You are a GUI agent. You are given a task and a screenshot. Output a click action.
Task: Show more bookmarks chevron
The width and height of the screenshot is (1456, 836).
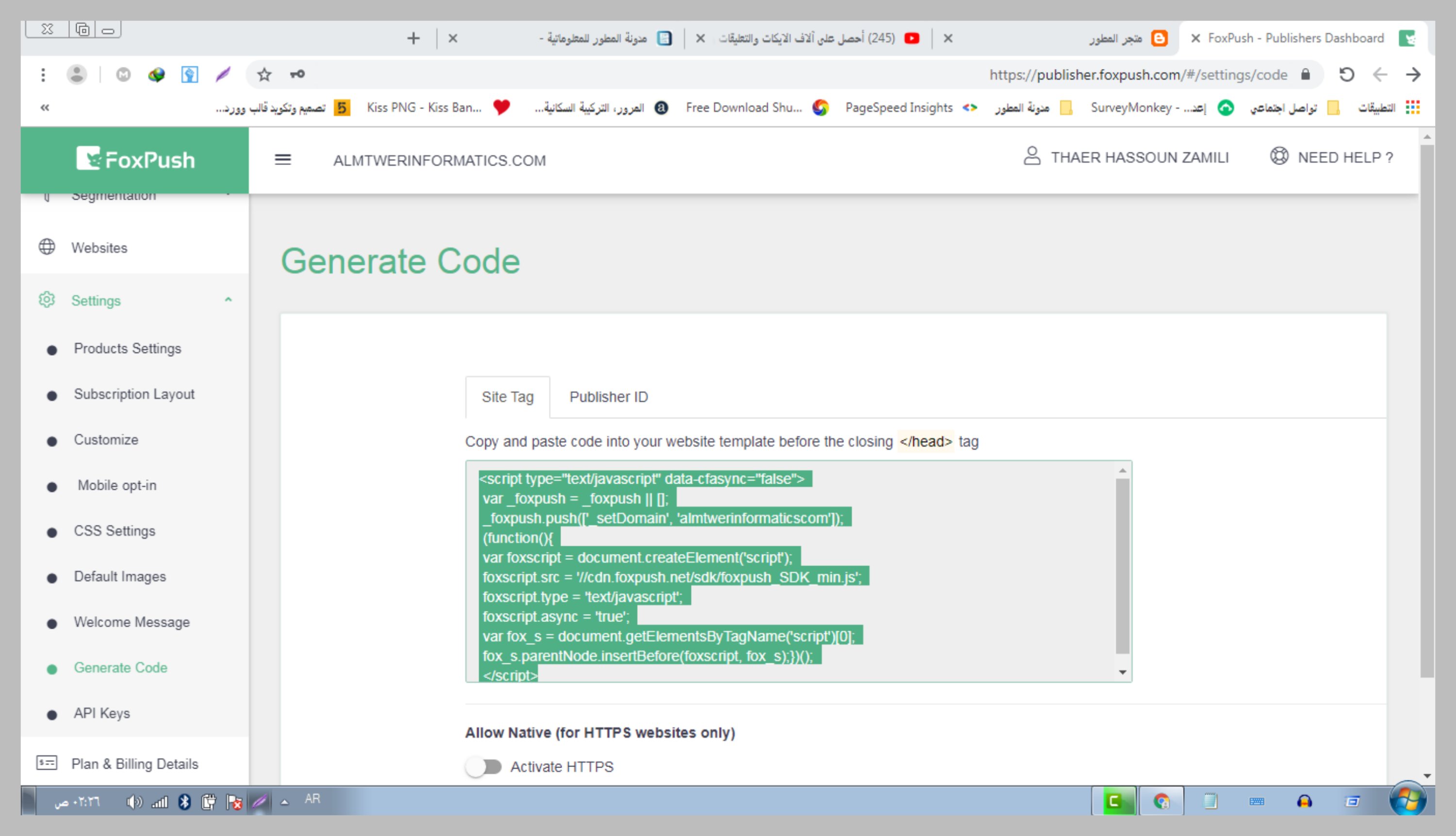(45, 107)
